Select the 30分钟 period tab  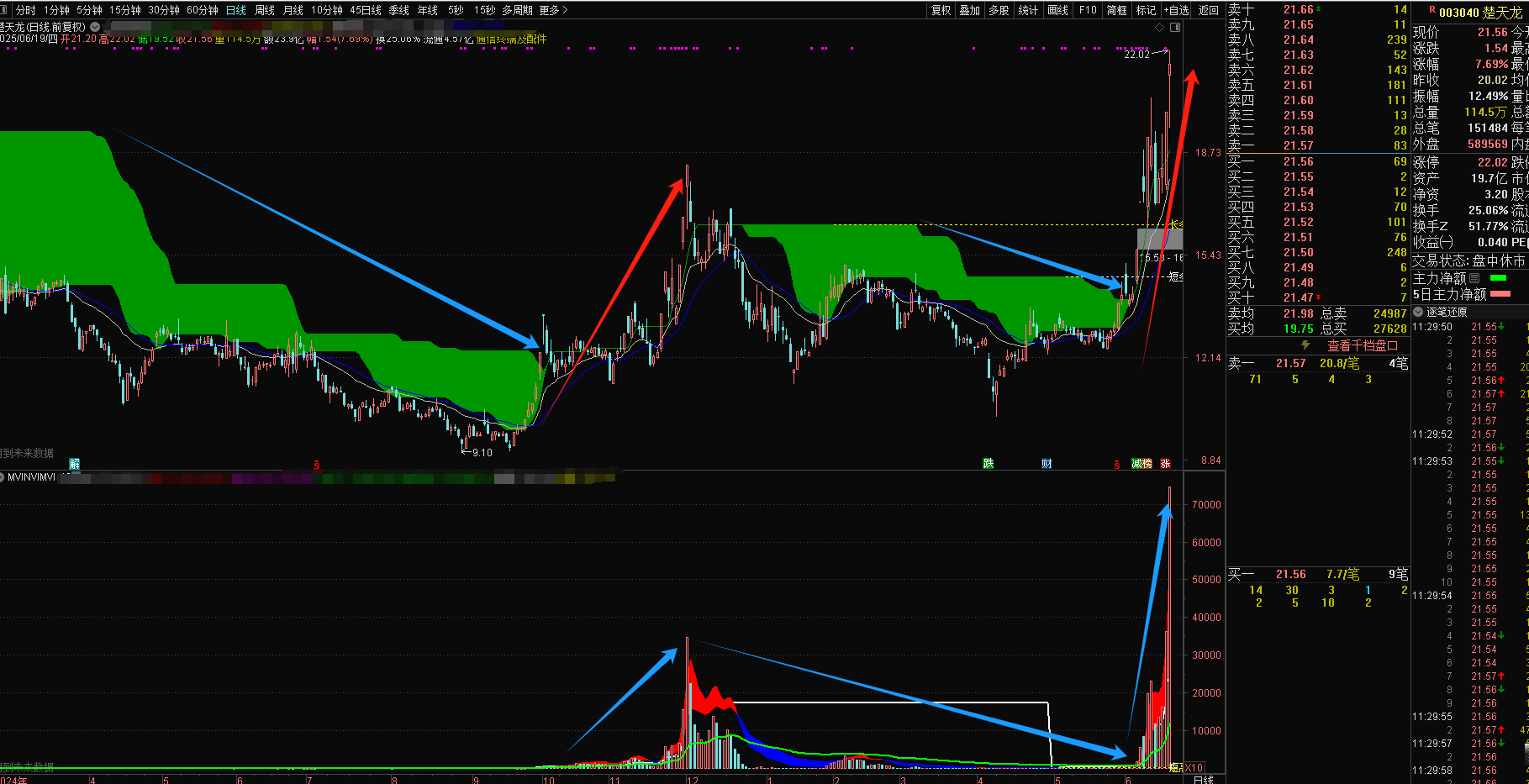click(x=164, y=10)
